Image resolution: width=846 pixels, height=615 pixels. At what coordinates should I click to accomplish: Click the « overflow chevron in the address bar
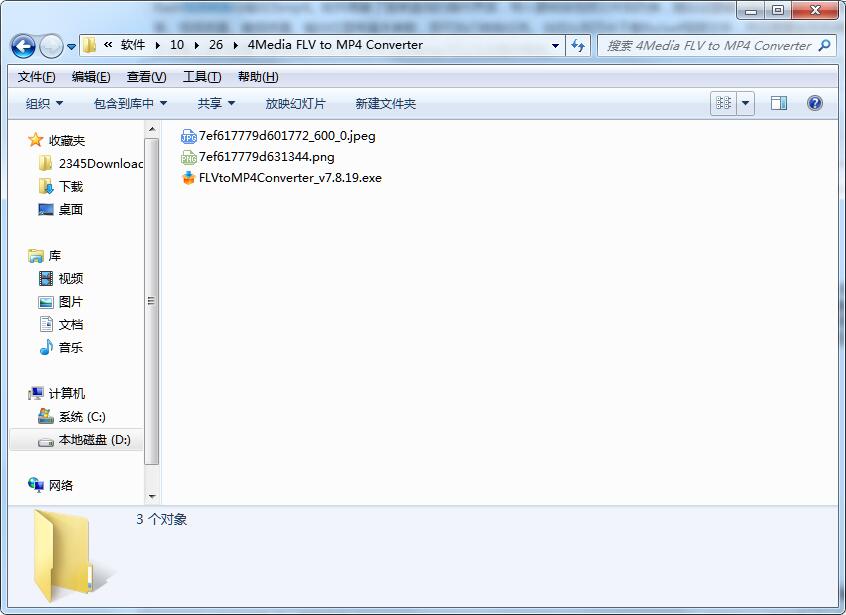[x=108, y=45]
